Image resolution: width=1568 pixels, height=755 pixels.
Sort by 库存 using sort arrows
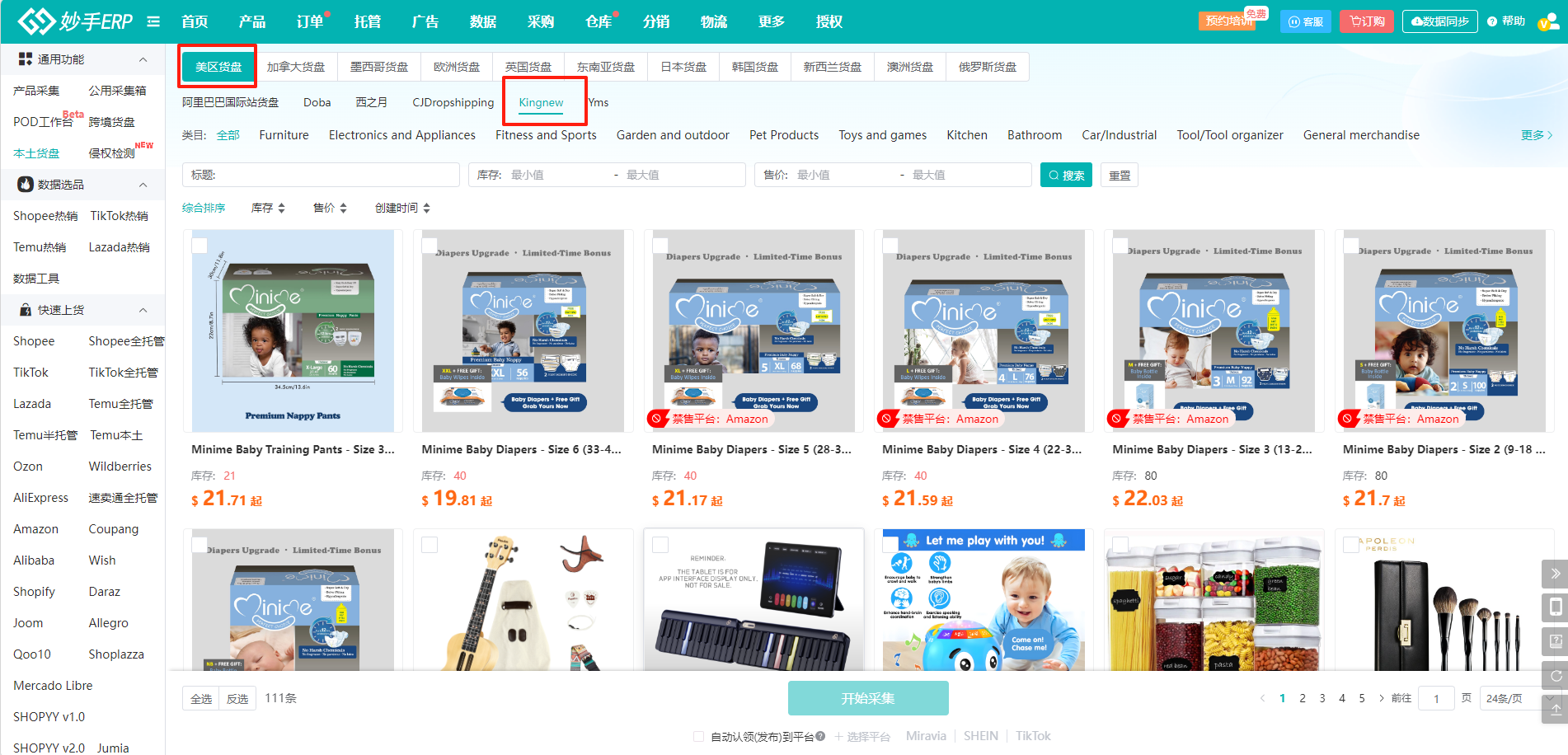(x=282, y=208)
